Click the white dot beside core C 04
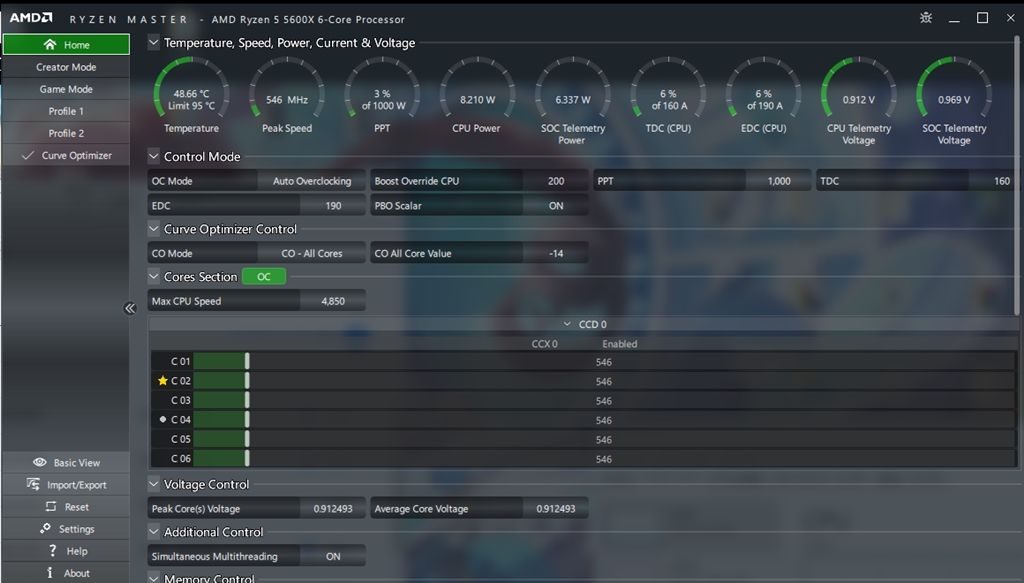The width and height of the screenshot is (1024, 583). pos(163,419)
